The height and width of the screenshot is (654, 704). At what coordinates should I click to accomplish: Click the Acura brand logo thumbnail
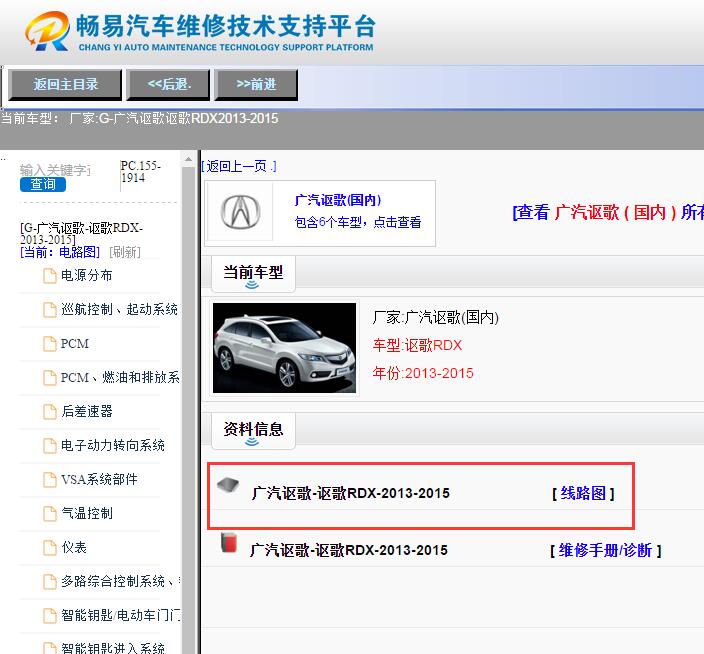tap(240, 212)
